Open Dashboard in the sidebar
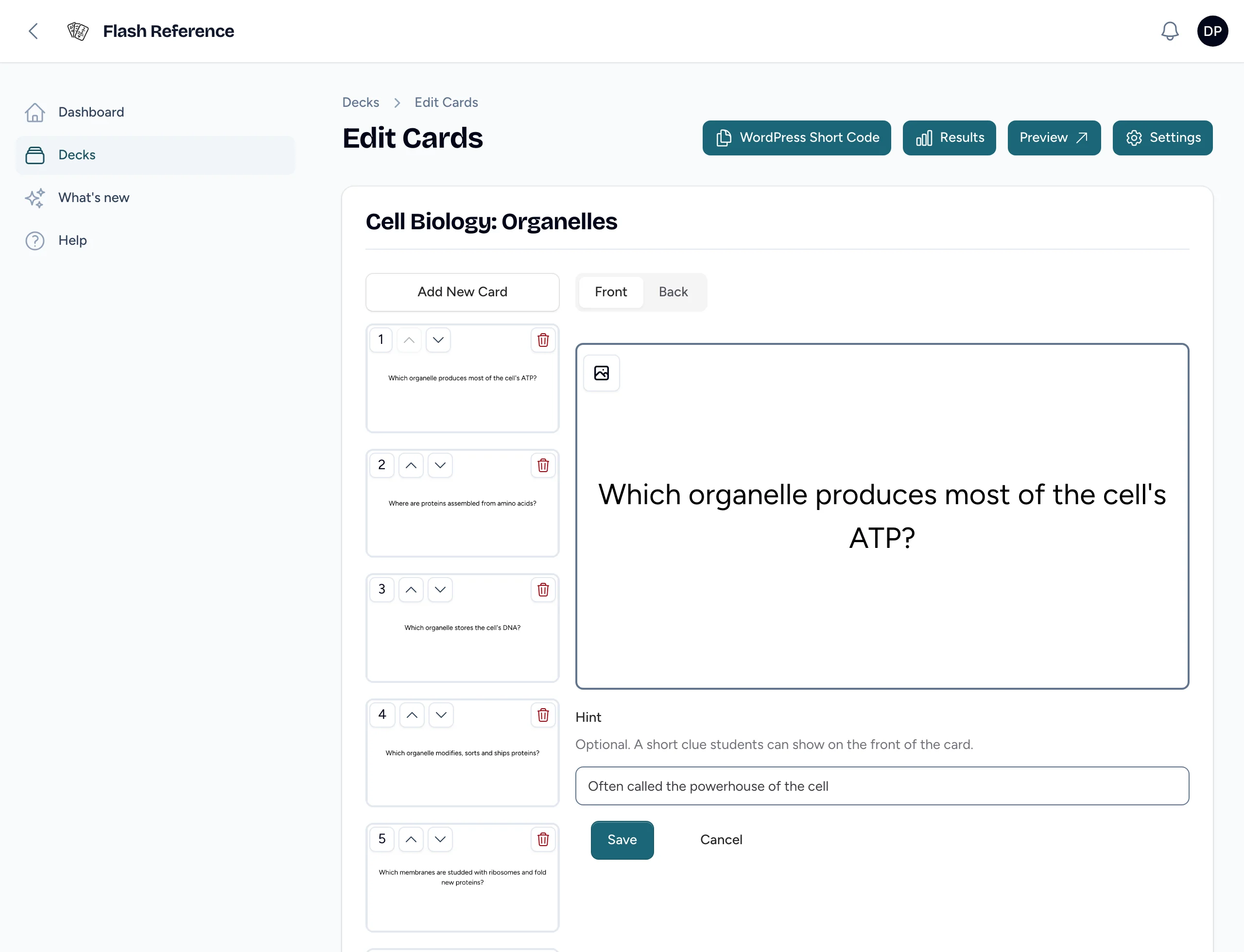Screen dimensions: 1244x952 pos(155,112)
